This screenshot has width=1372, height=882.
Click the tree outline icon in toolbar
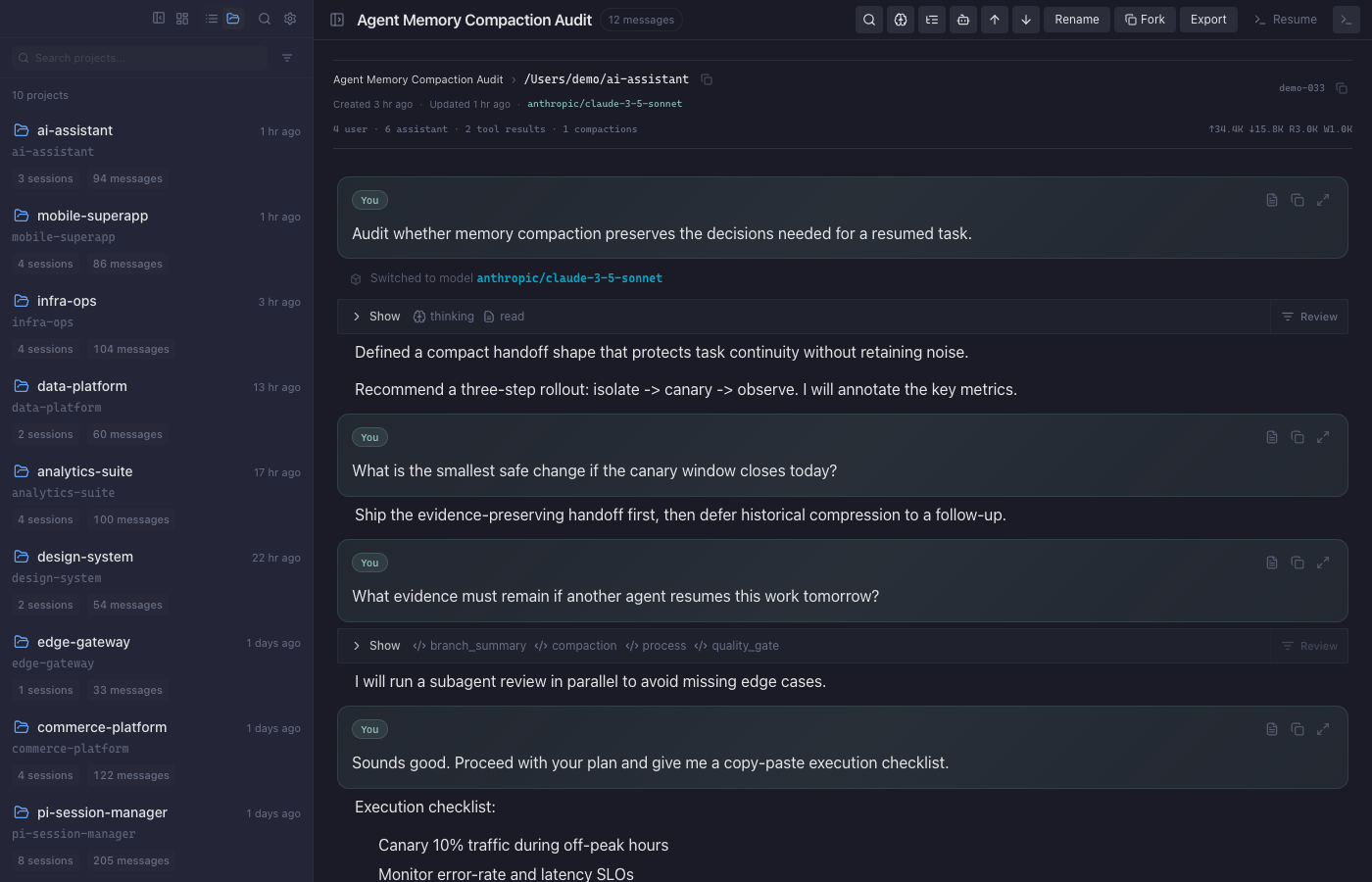(932, 20)
